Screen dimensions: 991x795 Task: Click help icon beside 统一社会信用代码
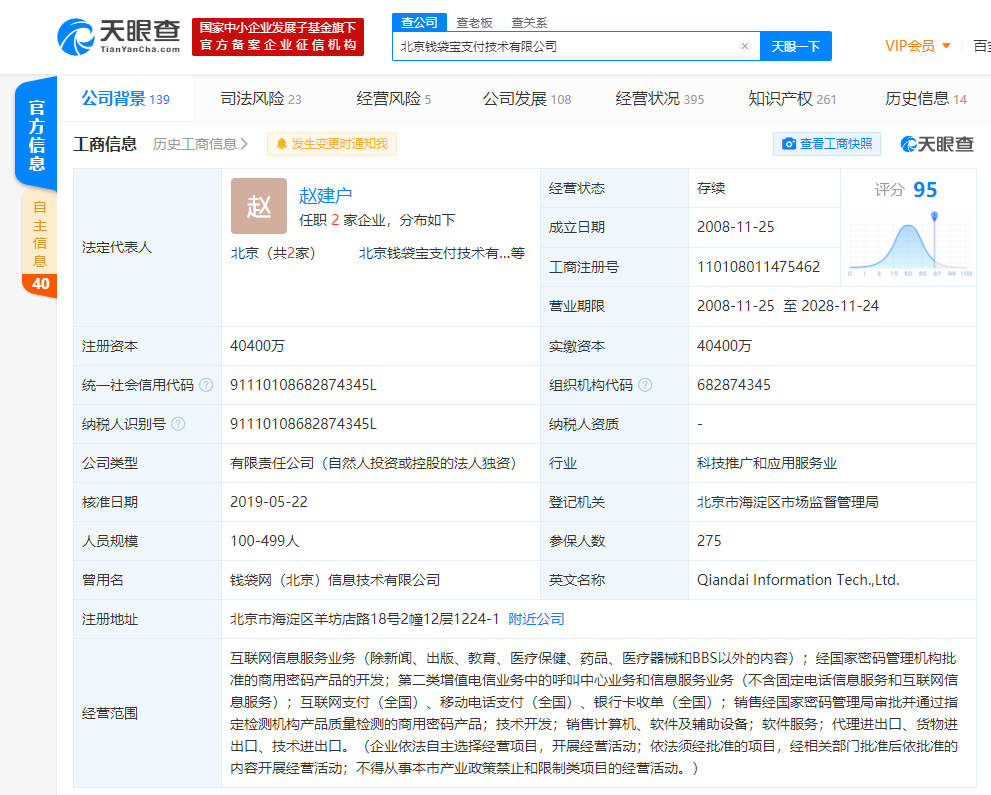click(206, 385)
